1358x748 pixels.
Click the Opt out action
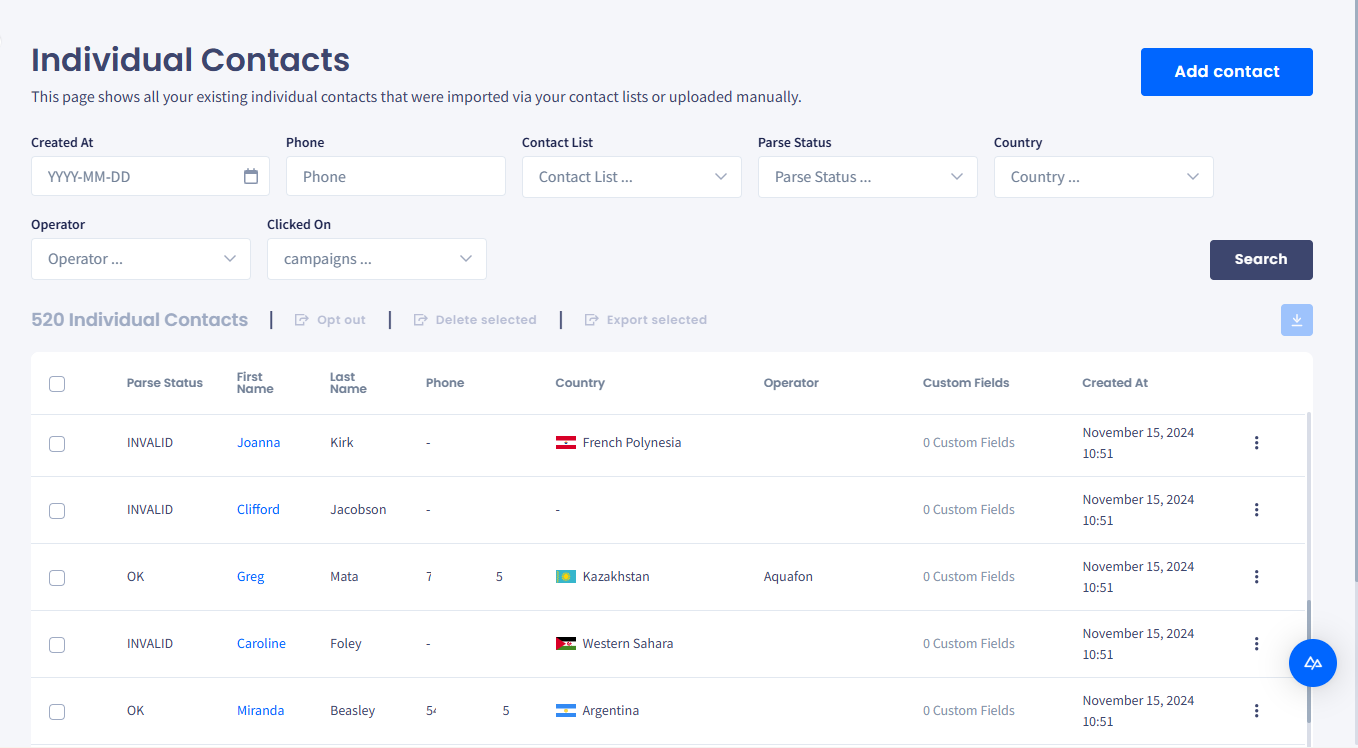(x=330, y=320)
